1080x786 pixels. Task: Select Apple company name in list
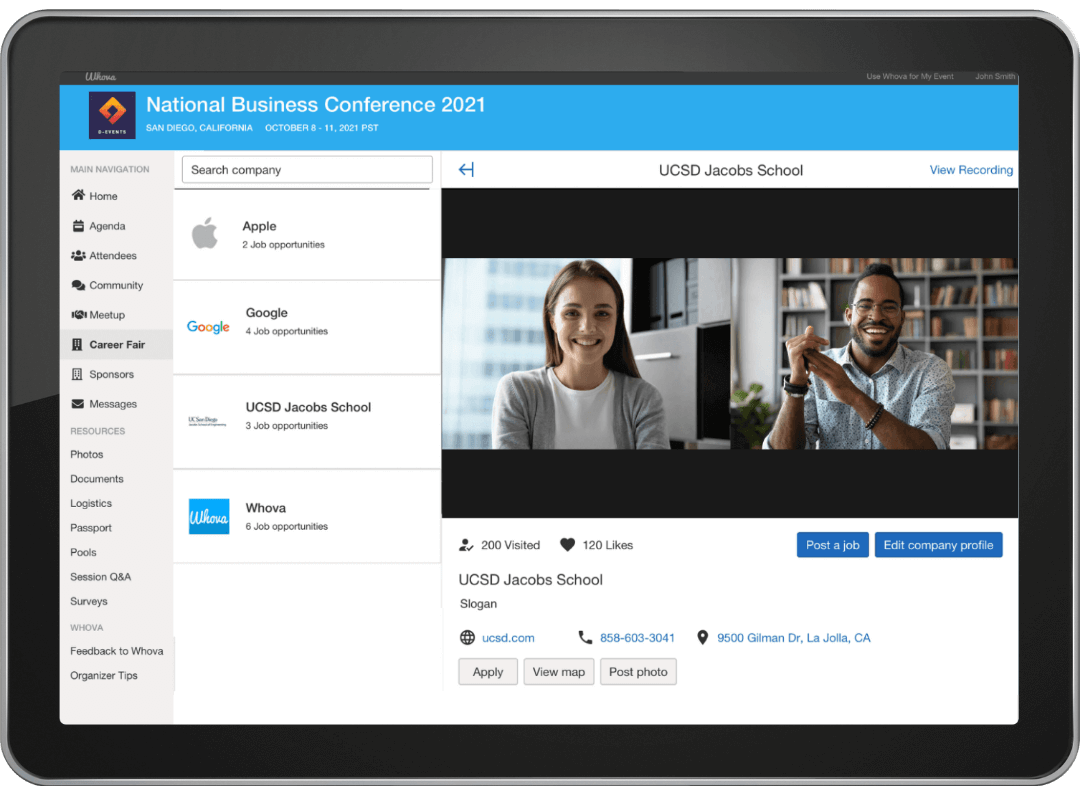259,226
